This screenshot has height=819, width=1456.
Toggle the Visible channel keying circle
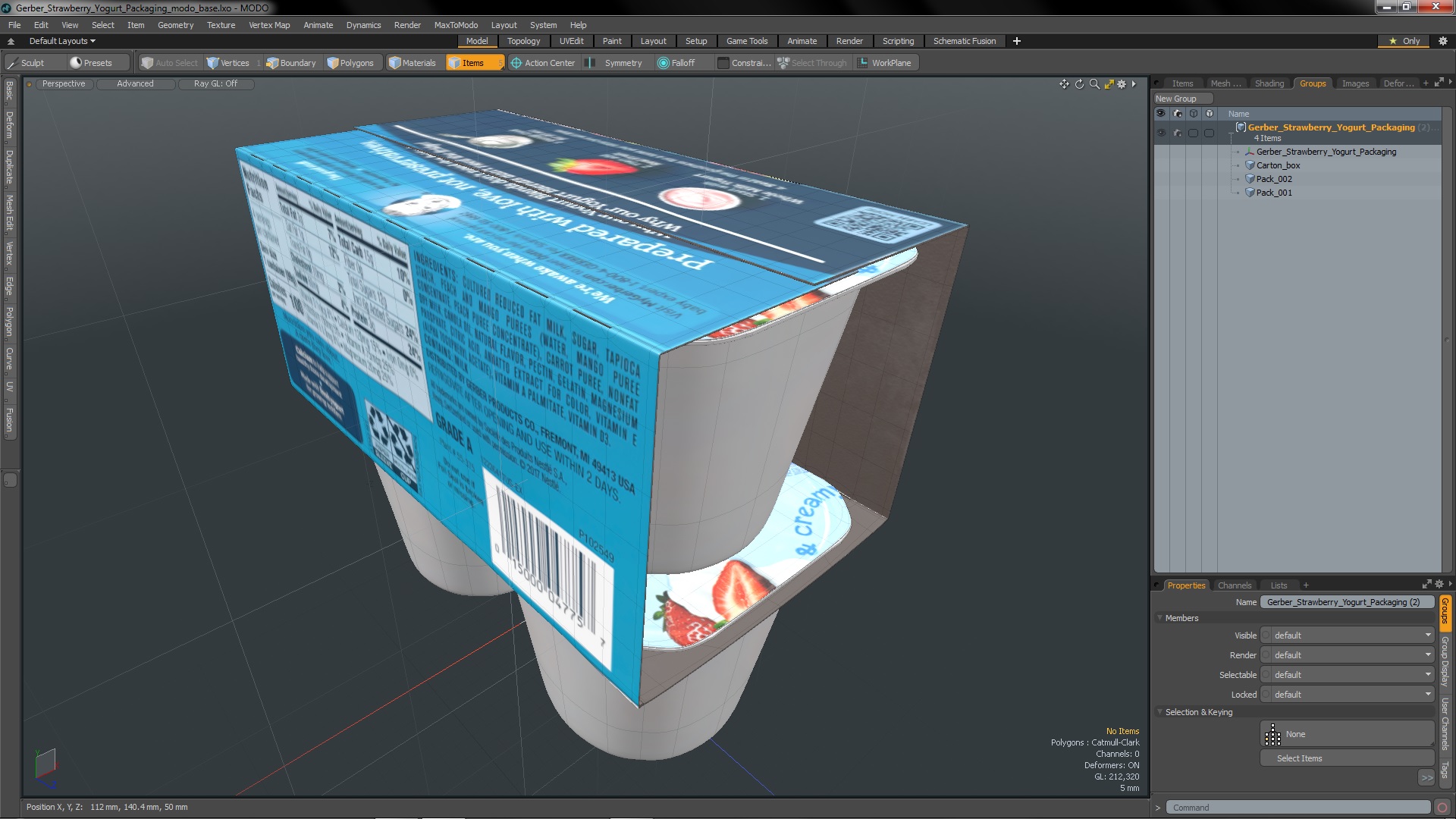pyautogui.click(x=1266, y=635)
